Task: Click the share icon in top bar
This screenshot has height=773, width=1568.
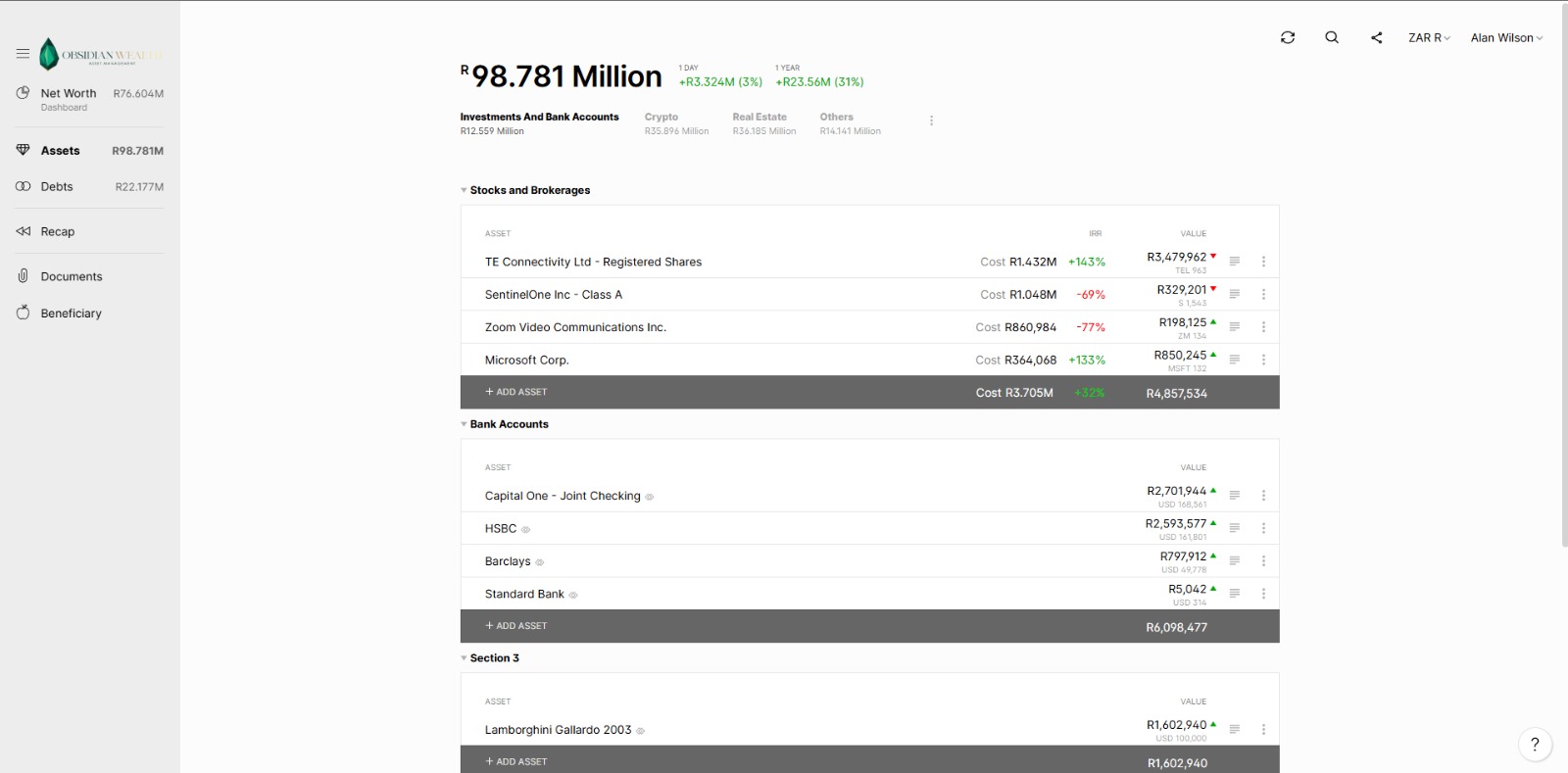Action: 1377,37
